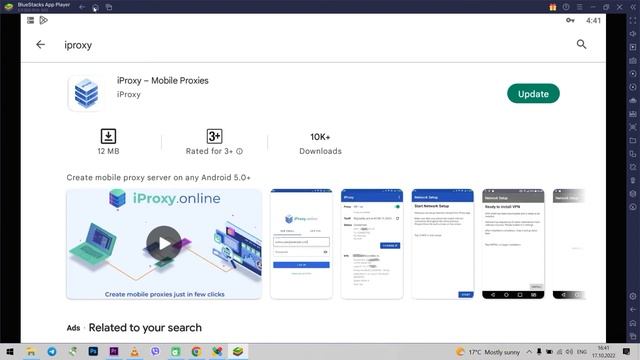Open the iProxy developer name link

(129, 94)
